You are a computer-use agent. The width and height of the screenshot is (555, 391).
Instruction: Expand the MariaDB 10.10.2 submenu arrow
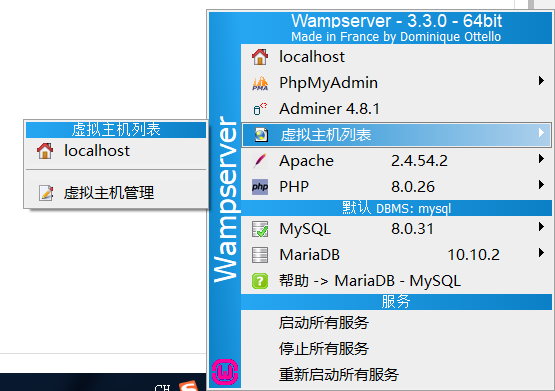coord(541,253)
